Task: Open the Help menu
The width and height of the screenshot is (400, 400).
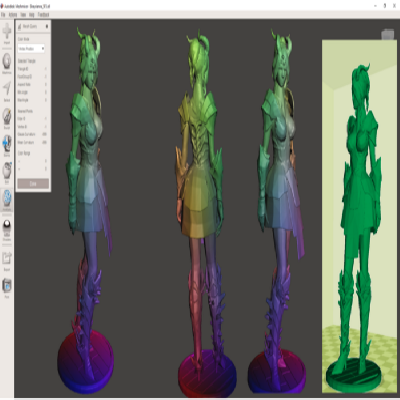Action: coord(32,15)
